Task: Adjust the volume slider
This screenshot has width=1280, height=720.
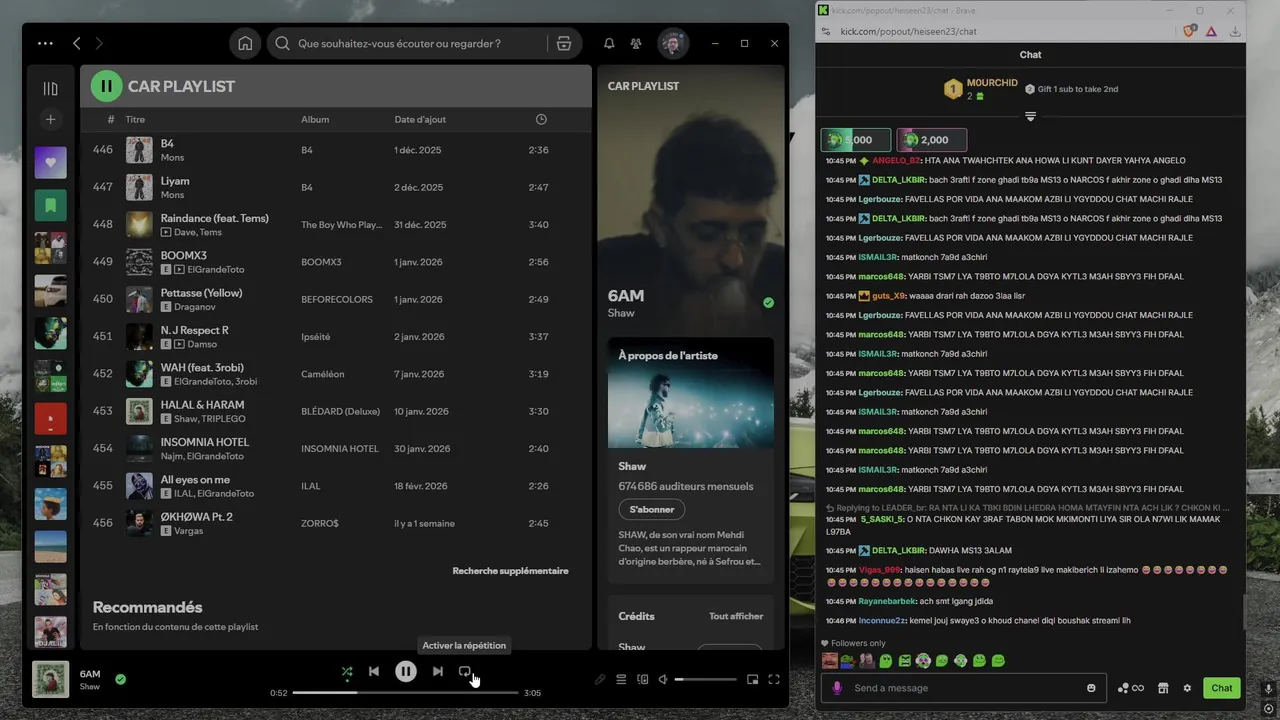Action: pos(706,680)
